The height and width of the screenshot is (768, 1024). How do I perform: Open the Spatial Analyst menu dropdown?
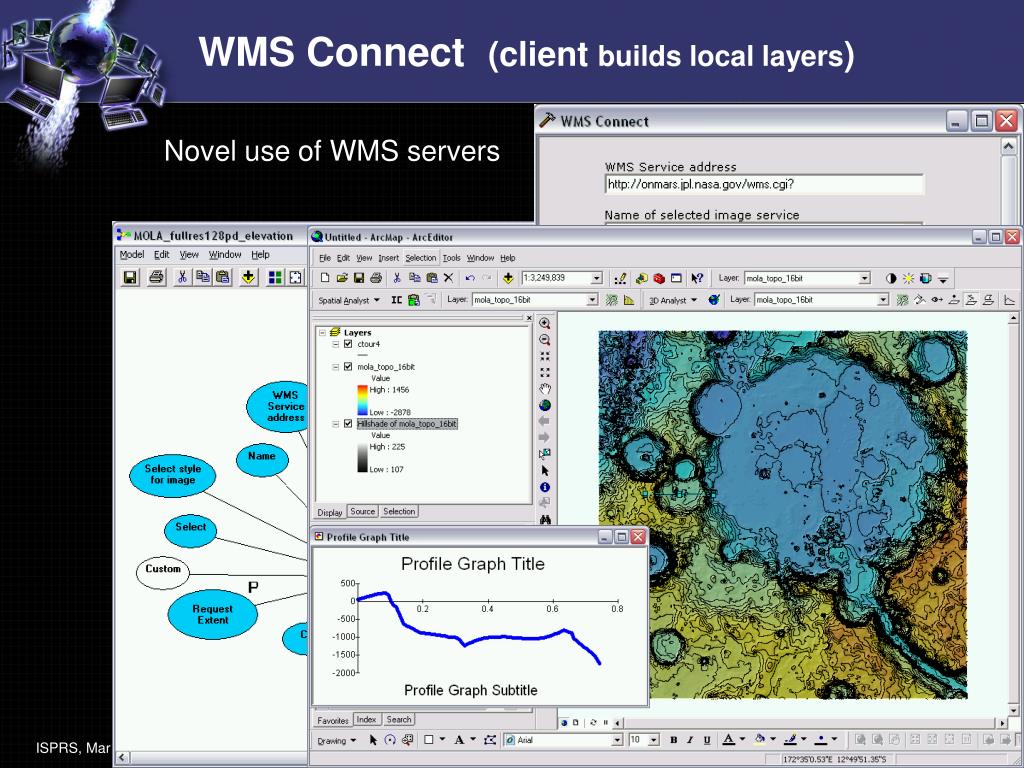pos(349,300)
